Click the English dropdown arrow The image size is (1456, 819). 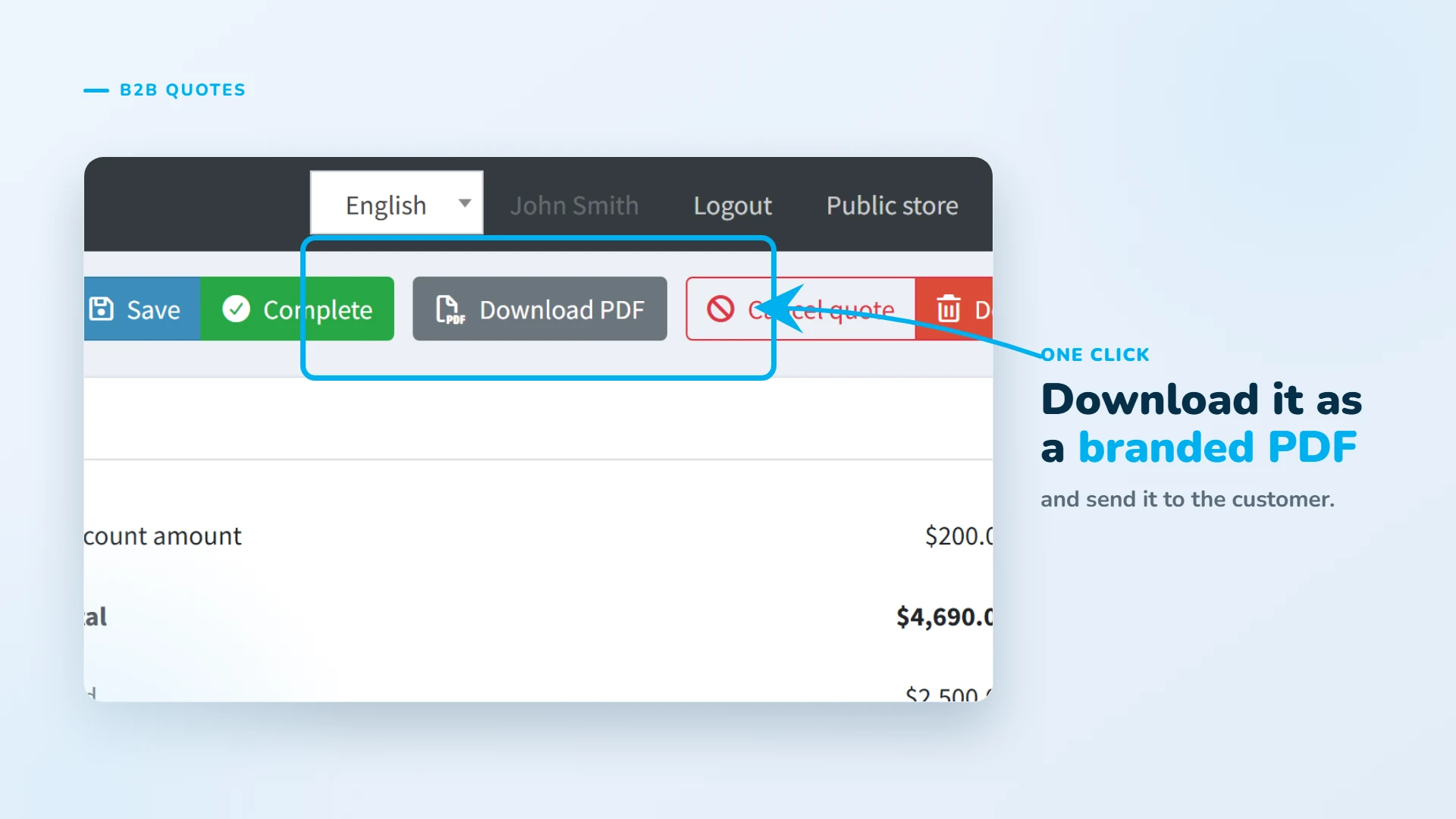tap(465, 203)
